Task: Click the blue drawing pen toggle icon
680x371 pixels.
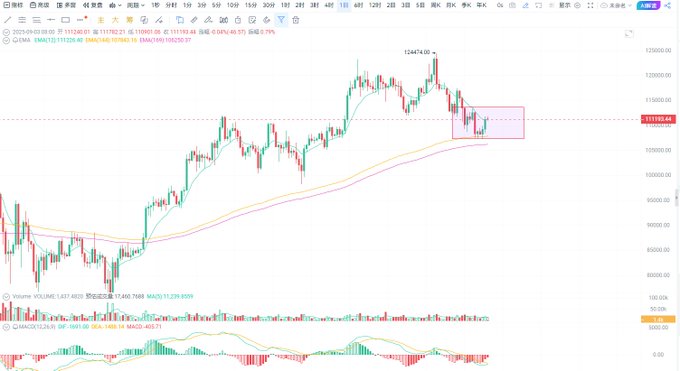Action: pyautogui.click(x=525, y=5)
